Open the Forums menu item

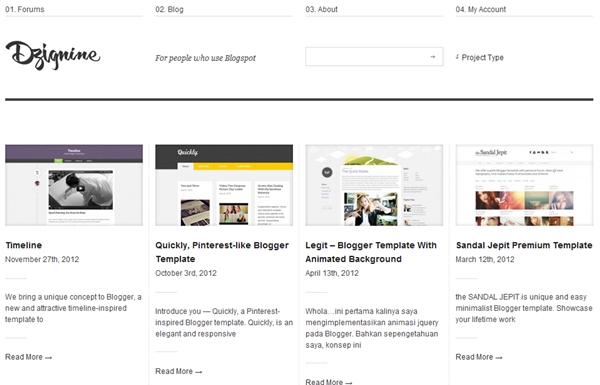click(x=24, y=9)
